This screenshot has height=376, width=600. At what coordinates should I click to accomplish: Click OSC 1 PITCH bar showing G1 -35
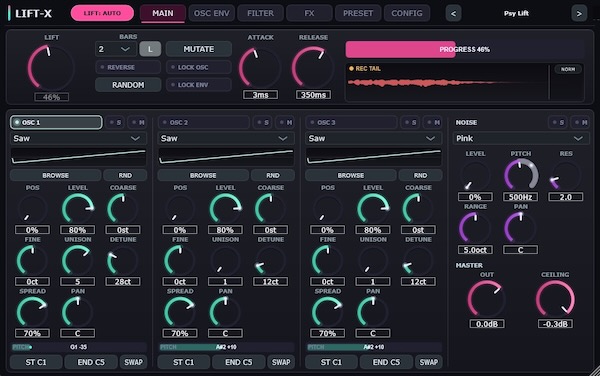(78, 347)
